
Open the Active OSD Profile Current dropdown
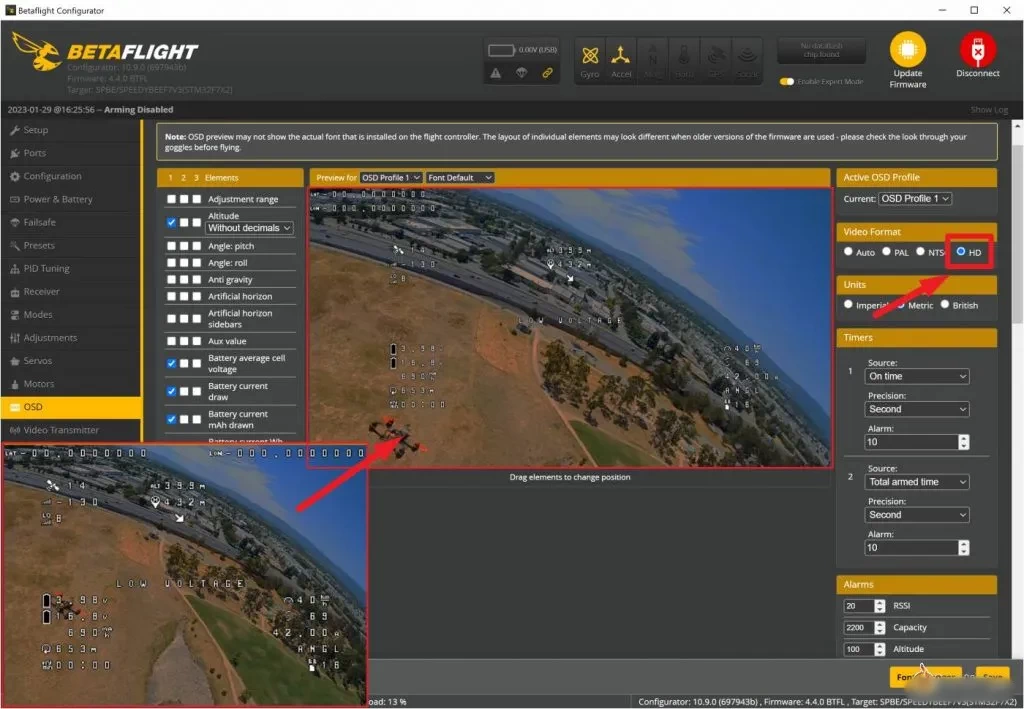click(x=914, y=198)
